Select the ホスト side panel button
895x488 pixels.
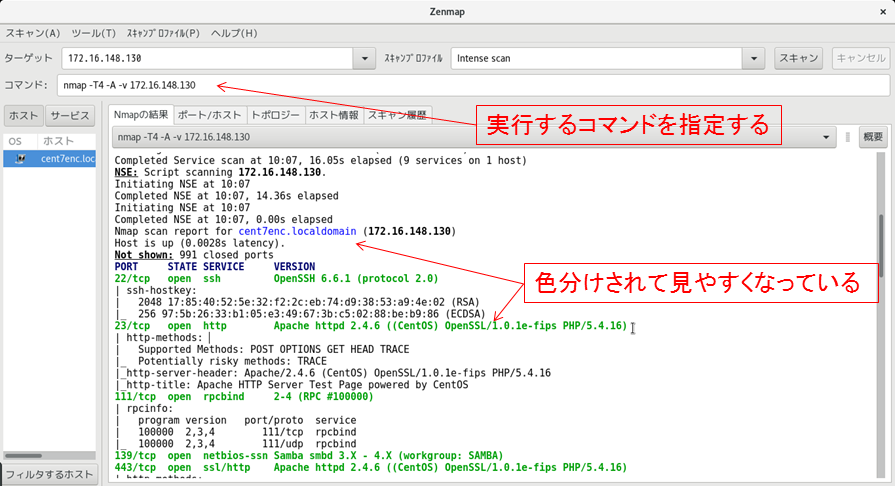coord(23,115)
